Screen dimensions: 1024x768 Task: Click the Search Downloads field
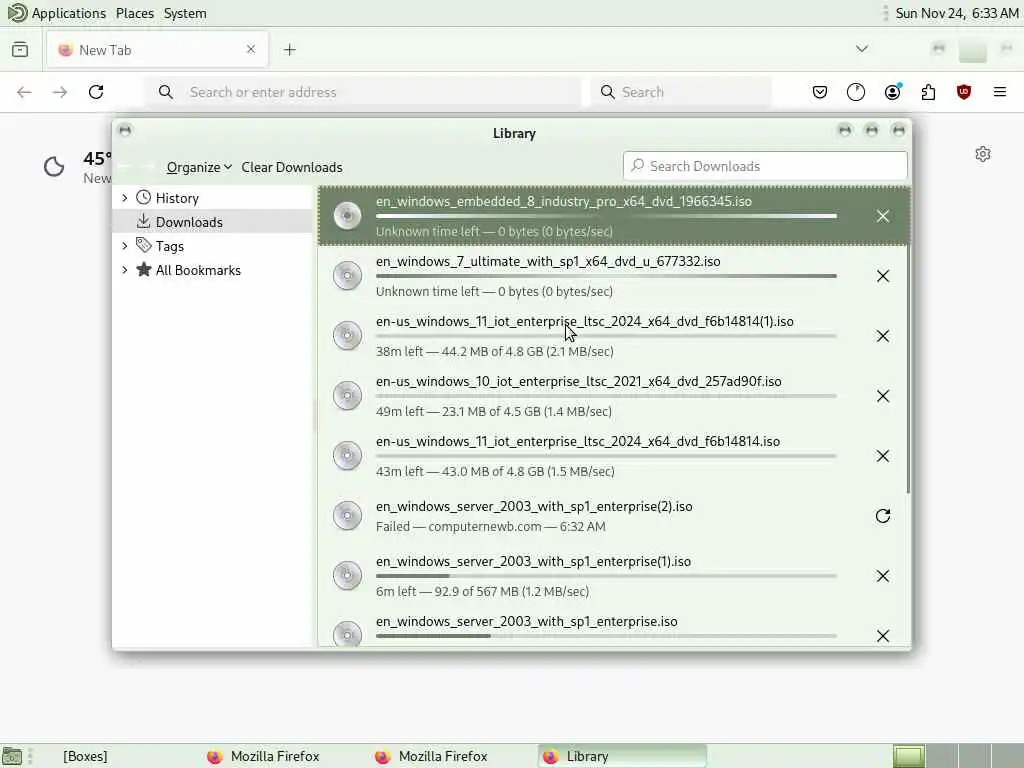(765, 166)
